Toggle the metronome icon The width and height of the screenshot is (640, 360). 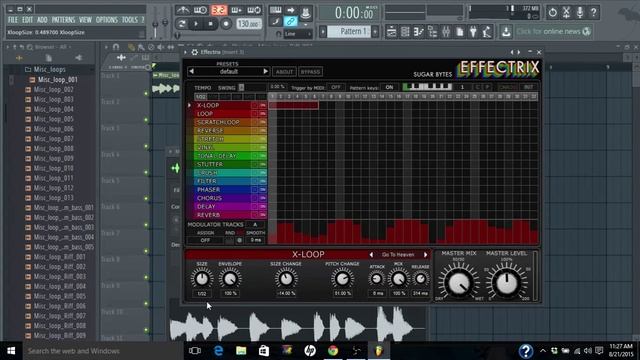tap(183, 10)
